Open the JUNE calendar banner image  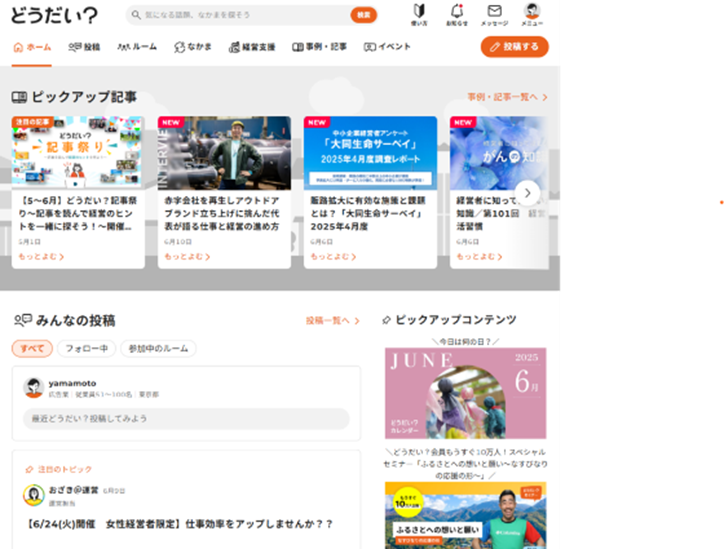[x=465, y=393]
